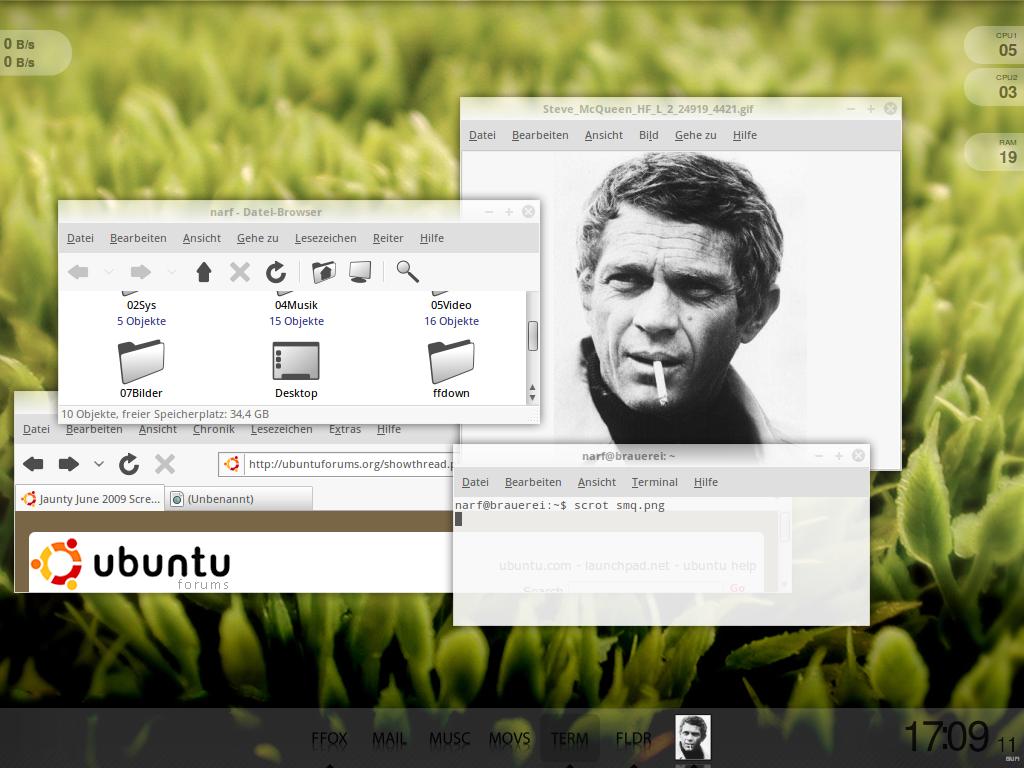Open Reiter menu in file browser
1024x768 pixels.
(x=388, y=238)
